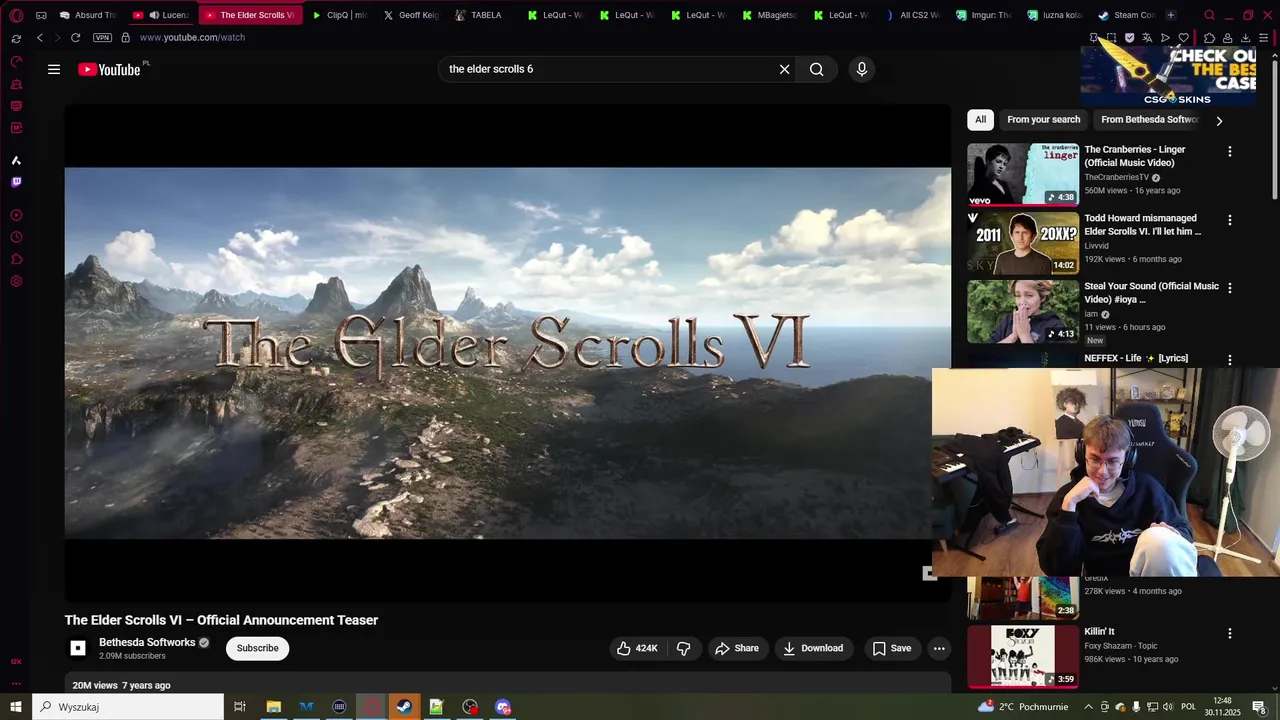Open Twitch in the Opera sidebar
1280x720 pixels.
point(16,182)
